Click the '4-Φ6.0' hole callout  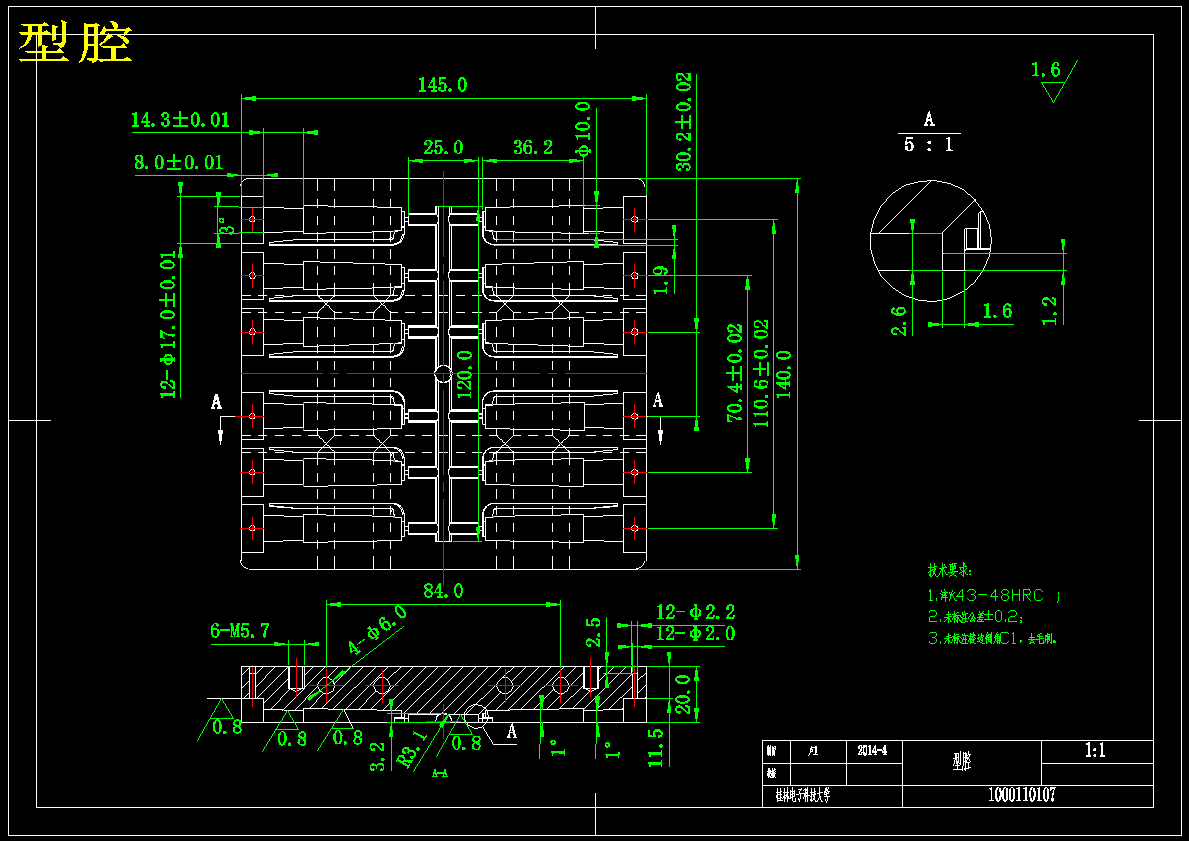click(377, 629)
